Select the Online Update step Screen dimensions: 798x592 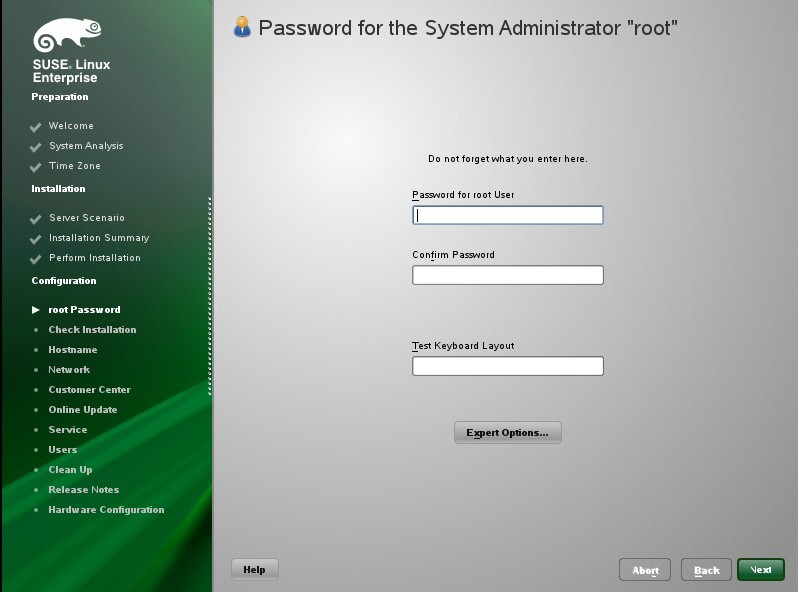point(83,410)
